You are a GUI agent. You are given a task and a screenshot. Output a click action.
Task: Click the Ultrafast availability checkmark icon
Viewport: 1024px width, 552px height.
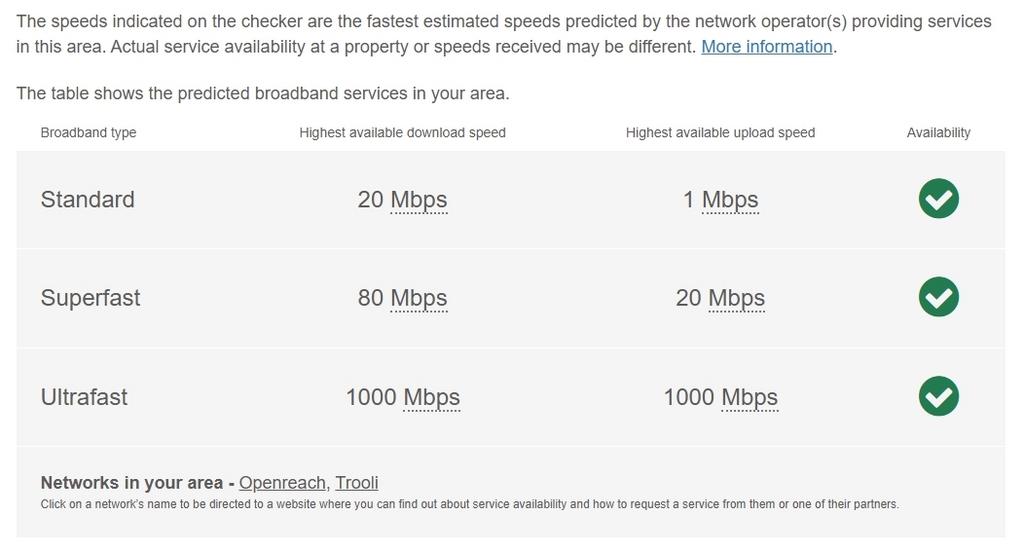coord(938,396)
